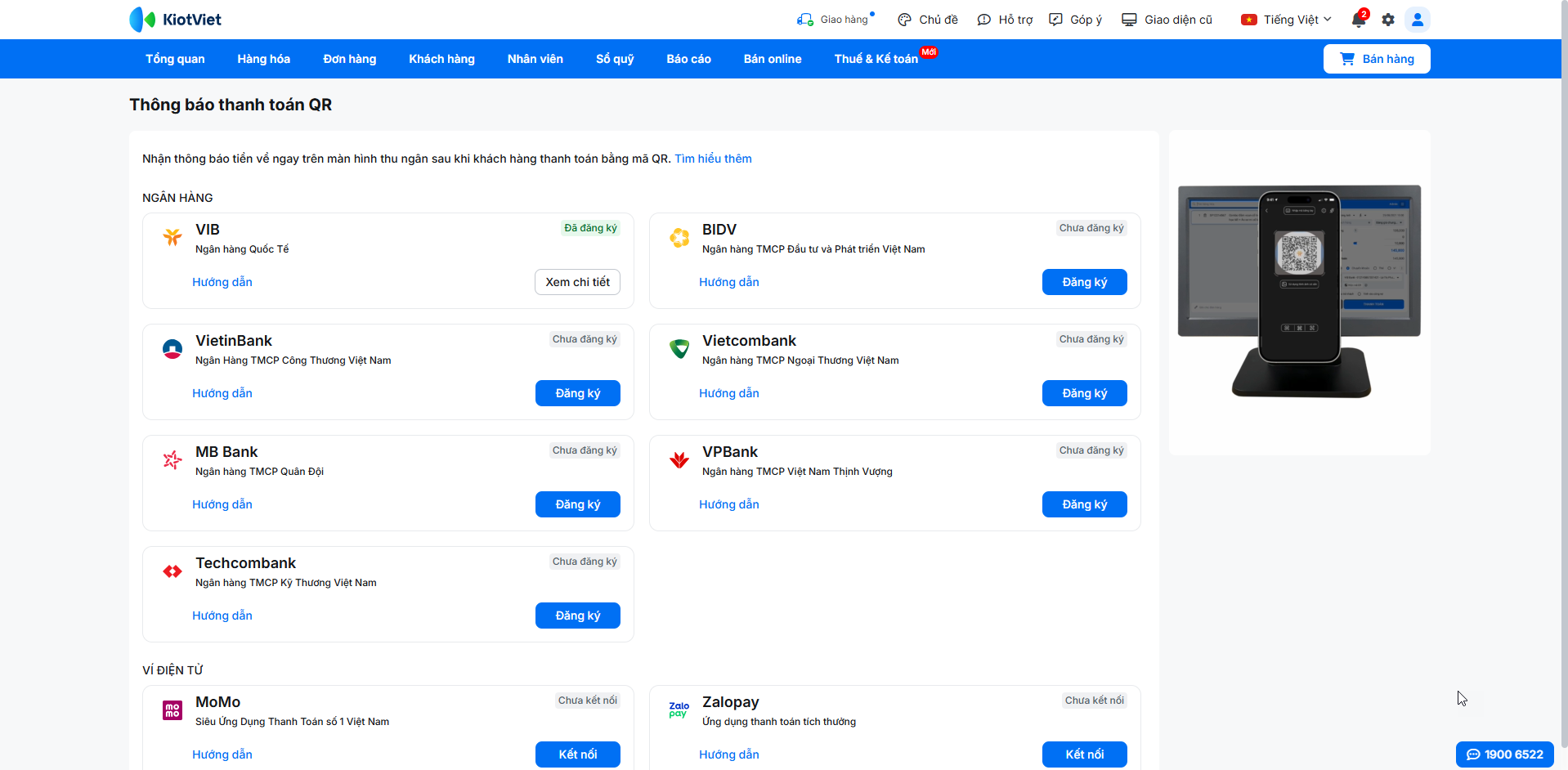Click the Thông báo thanh toán QR heading
Viewport: 1568px width, 770px height.
(231, 105)
